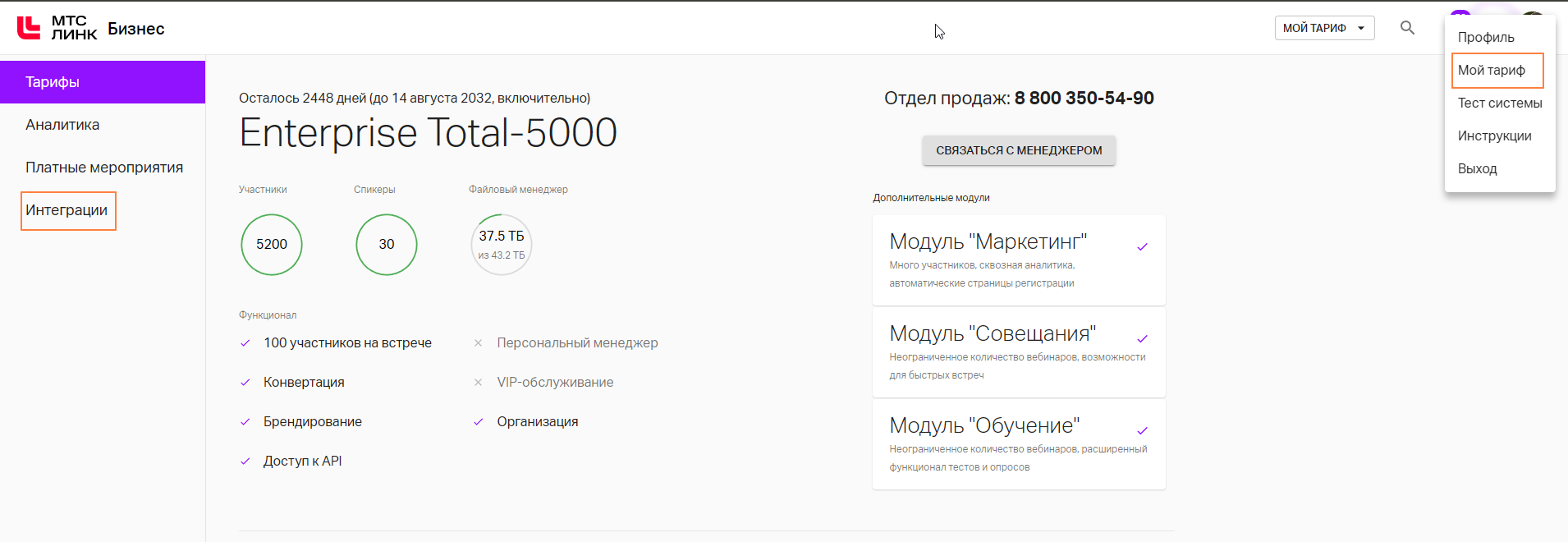
Task: Click the MTS Link logo icon
Action: point(29,28)
